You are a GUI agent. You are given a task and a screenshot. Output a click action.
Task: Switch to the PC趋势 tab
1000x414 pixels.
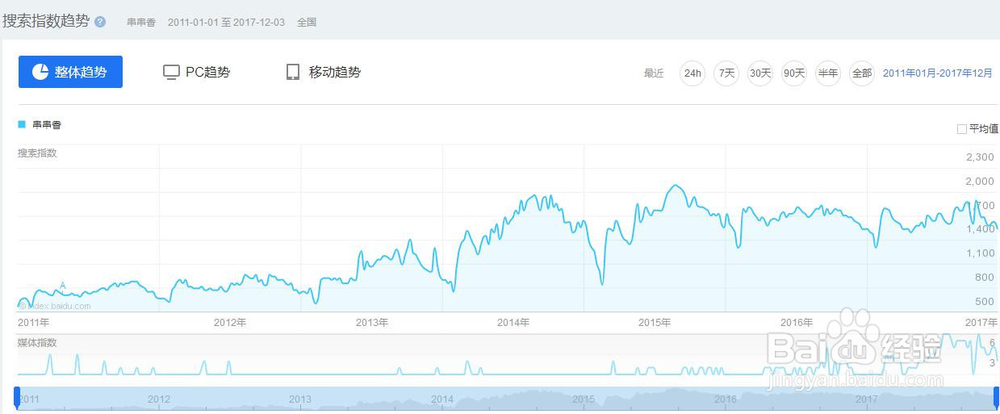[x=196, y=72]
